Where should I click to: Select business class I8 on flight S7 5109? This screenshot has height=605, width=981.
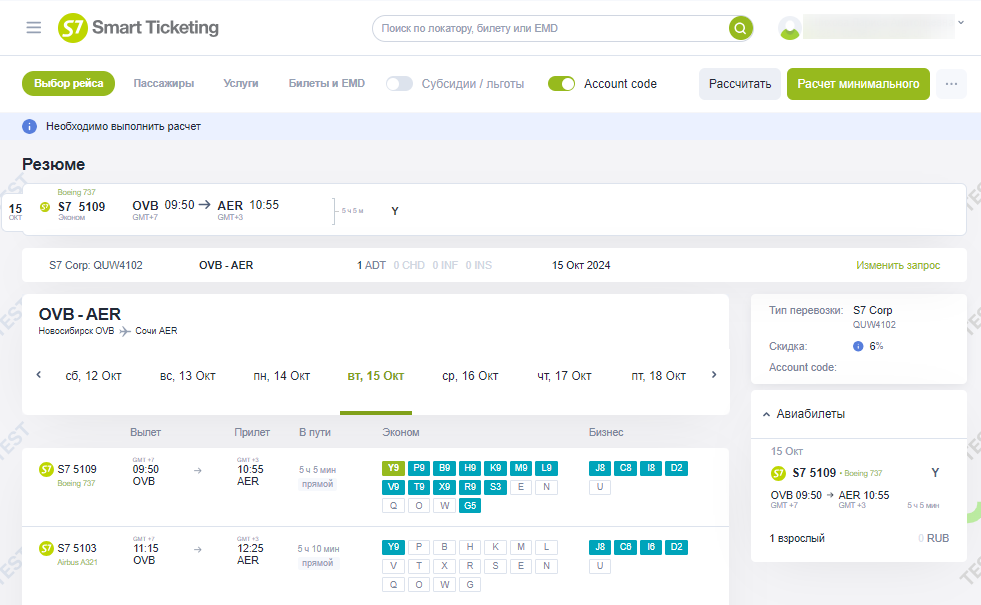pyautogui.click(x=651, y=468)
